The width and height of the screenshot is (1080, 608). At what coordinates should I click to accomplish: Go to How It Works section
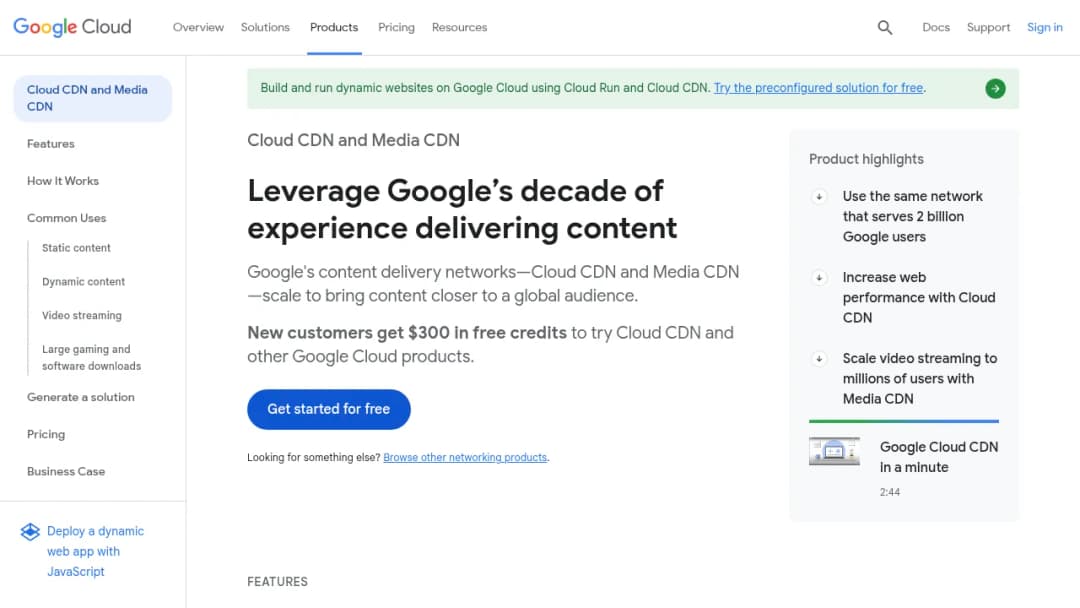(x=63, y=181)
